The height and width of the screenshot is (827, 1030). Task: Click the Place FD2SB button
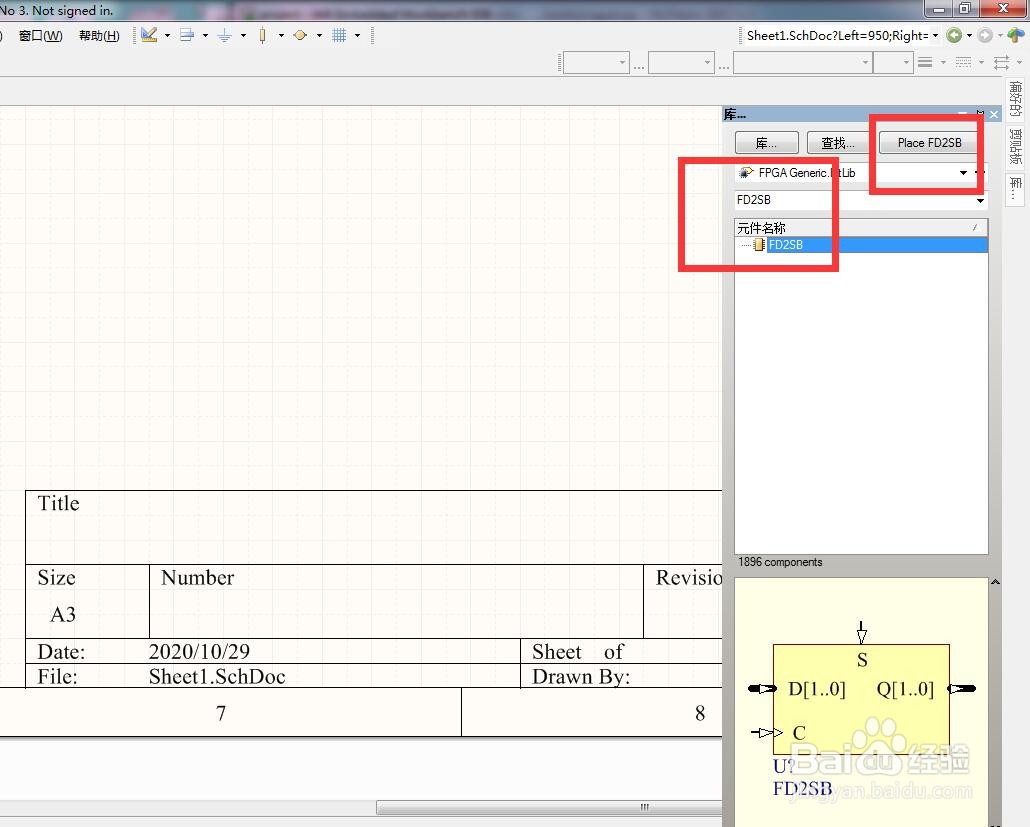pyautogui.click(x=929, y=143)
